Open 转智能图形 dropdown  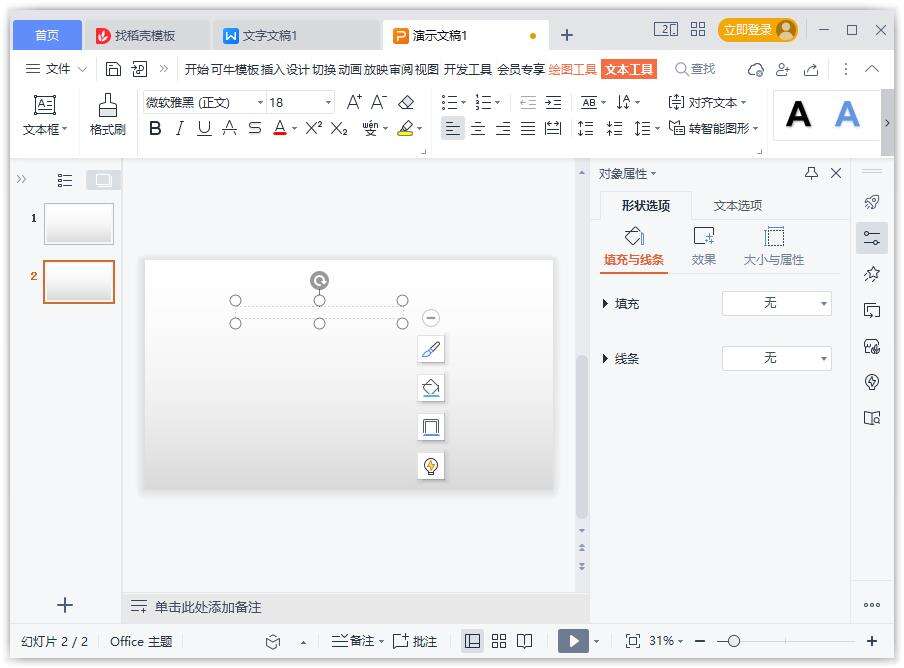(713, 128)
